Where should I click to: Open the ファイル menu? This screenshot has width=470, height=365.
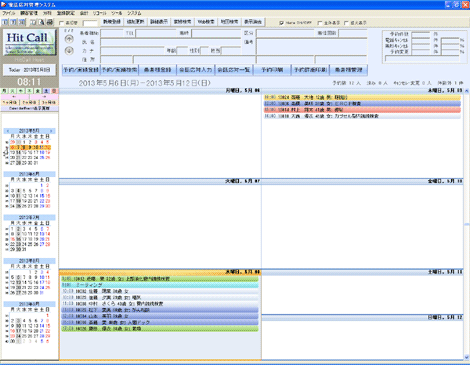point(9,13)
